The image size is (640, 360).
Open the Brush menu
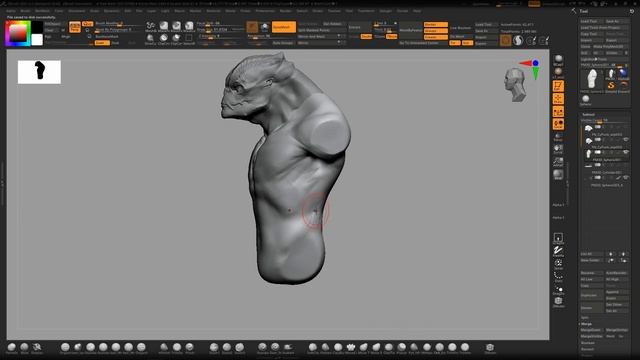[25, 11]
